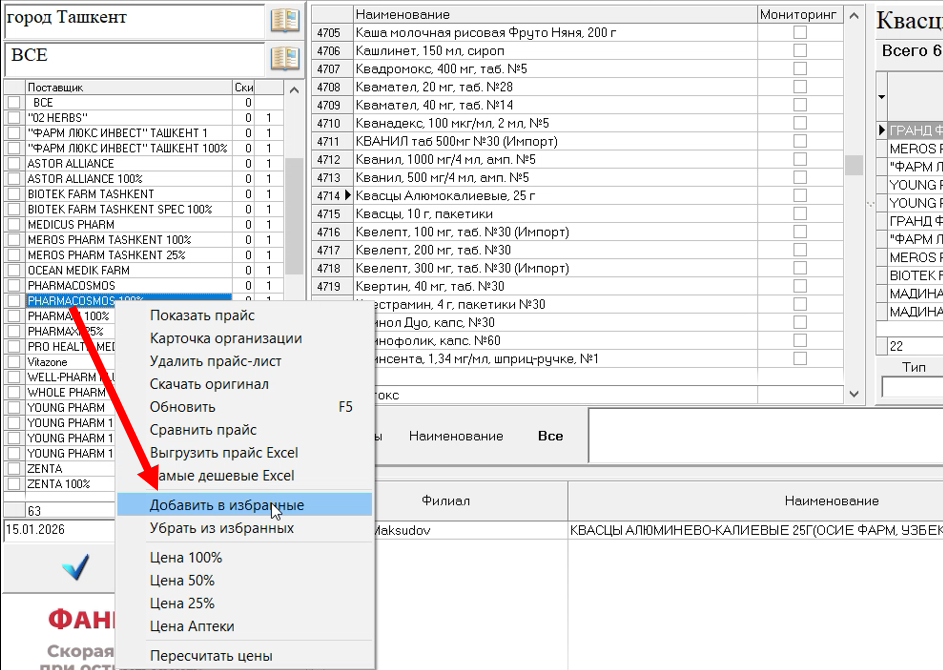
Task: Tick the checkbox for ZENTA 100% supplier
Action: 14,484
